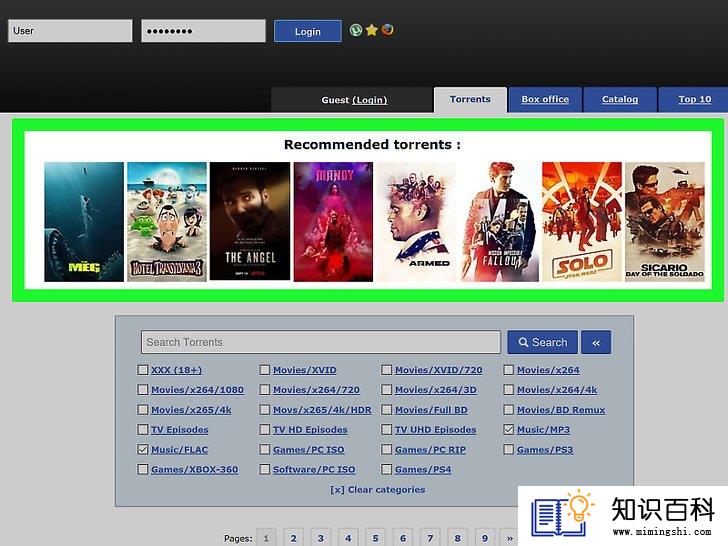The image size is (728, 546).
Task: Tick the TV Episodes checkbox
Action: pos(143,429)
